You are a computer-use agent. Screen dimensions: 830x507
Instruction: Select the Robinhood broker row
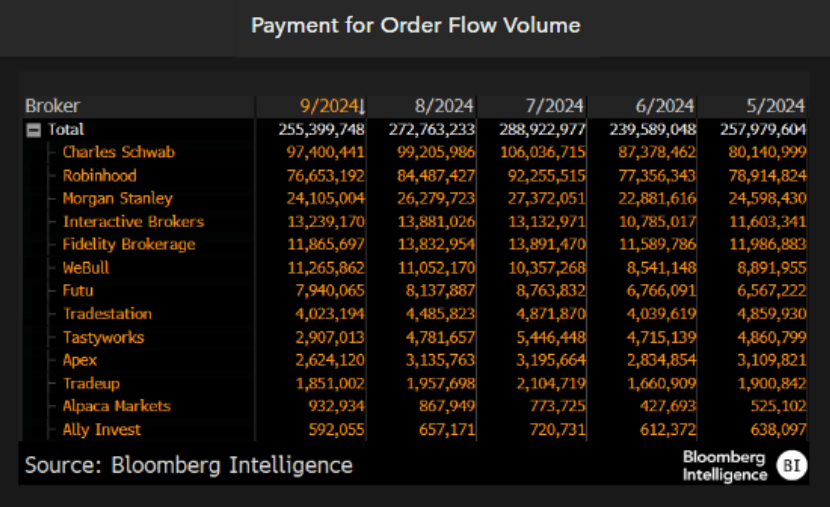[100, 175]
